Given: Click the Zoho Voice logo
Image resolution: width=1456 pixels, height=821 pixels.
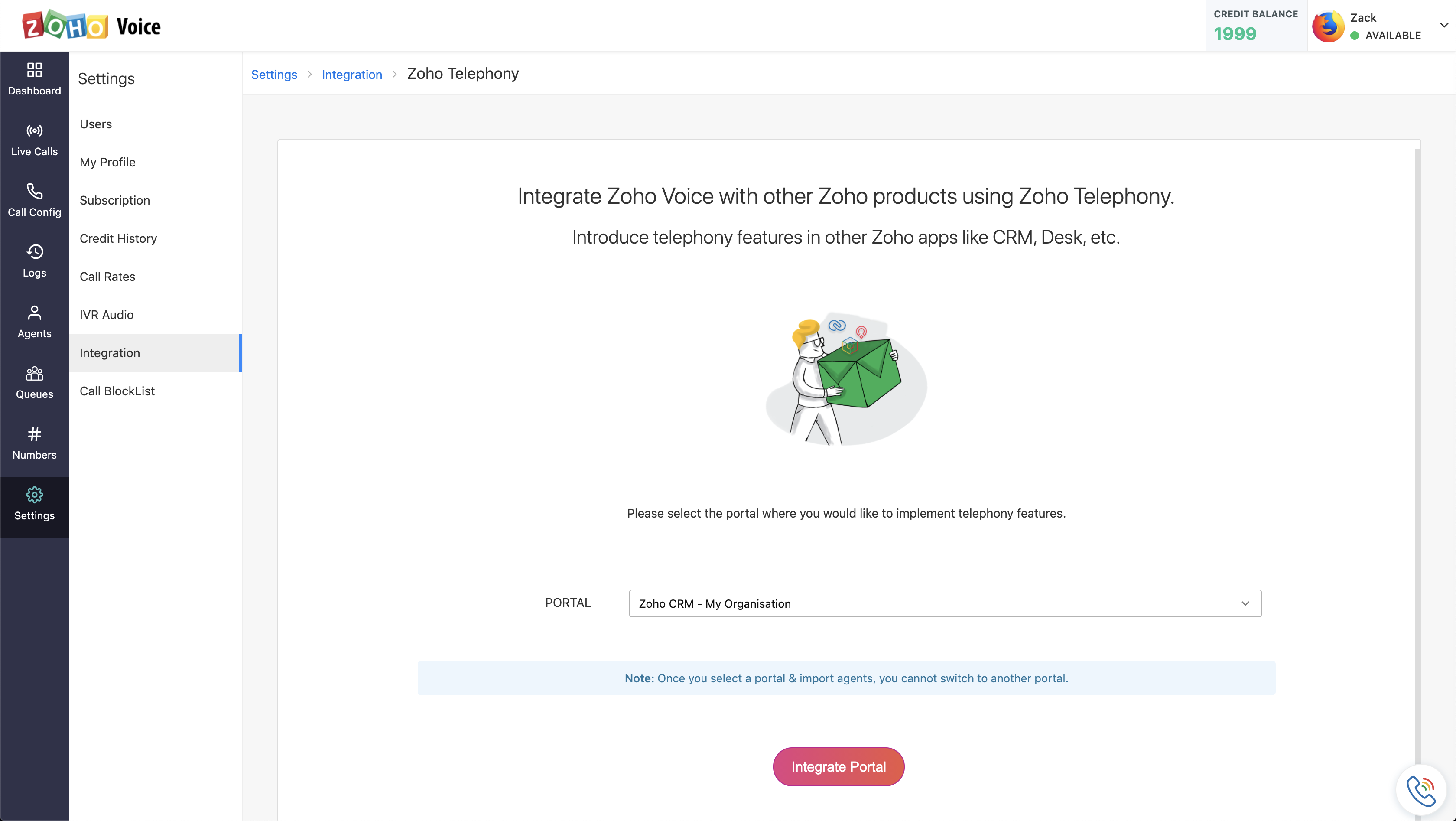Looking at the screenshot, I should click(91, 26).
